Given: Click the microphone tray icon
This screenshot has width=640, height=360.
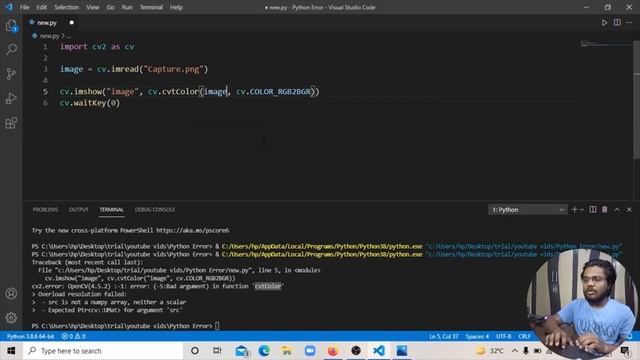Looking at the screenshot, I should click(x=526, y=351).
